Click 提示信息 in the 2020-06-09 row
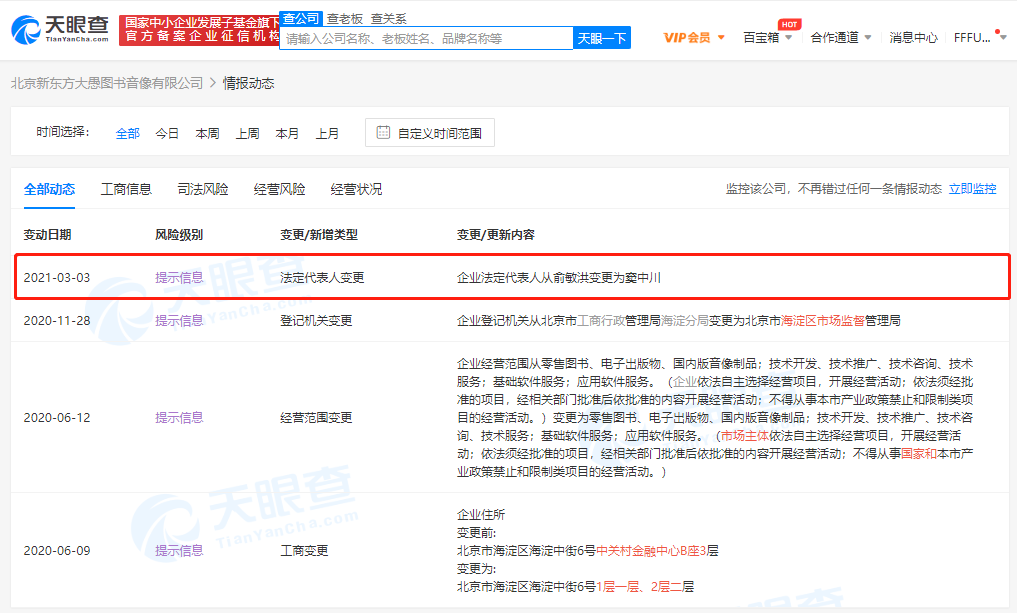The height and width of the screenshot is (613, 1017). [x=179, y=550]
